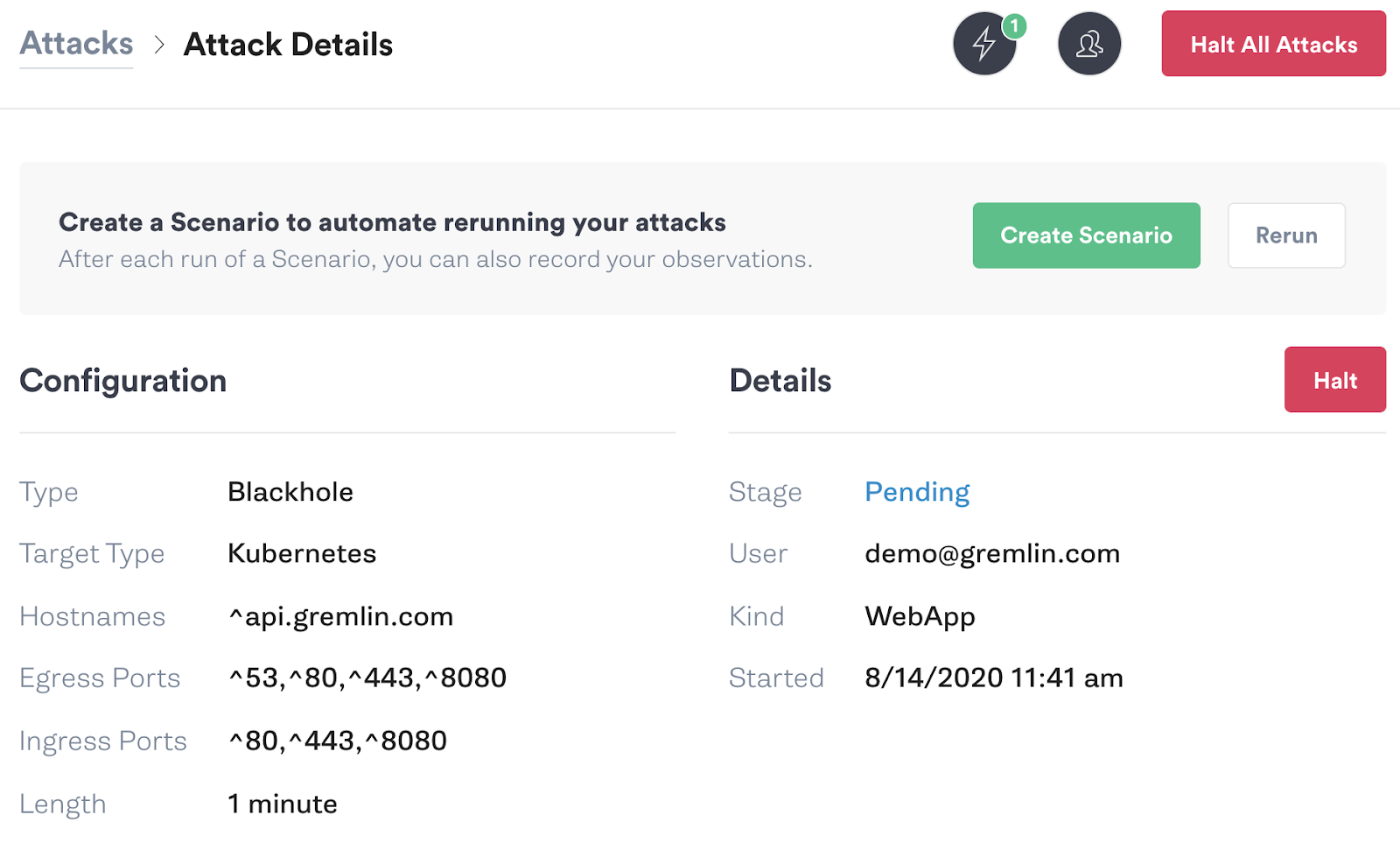Halt this attack with the Halt button

(1334, 380)
